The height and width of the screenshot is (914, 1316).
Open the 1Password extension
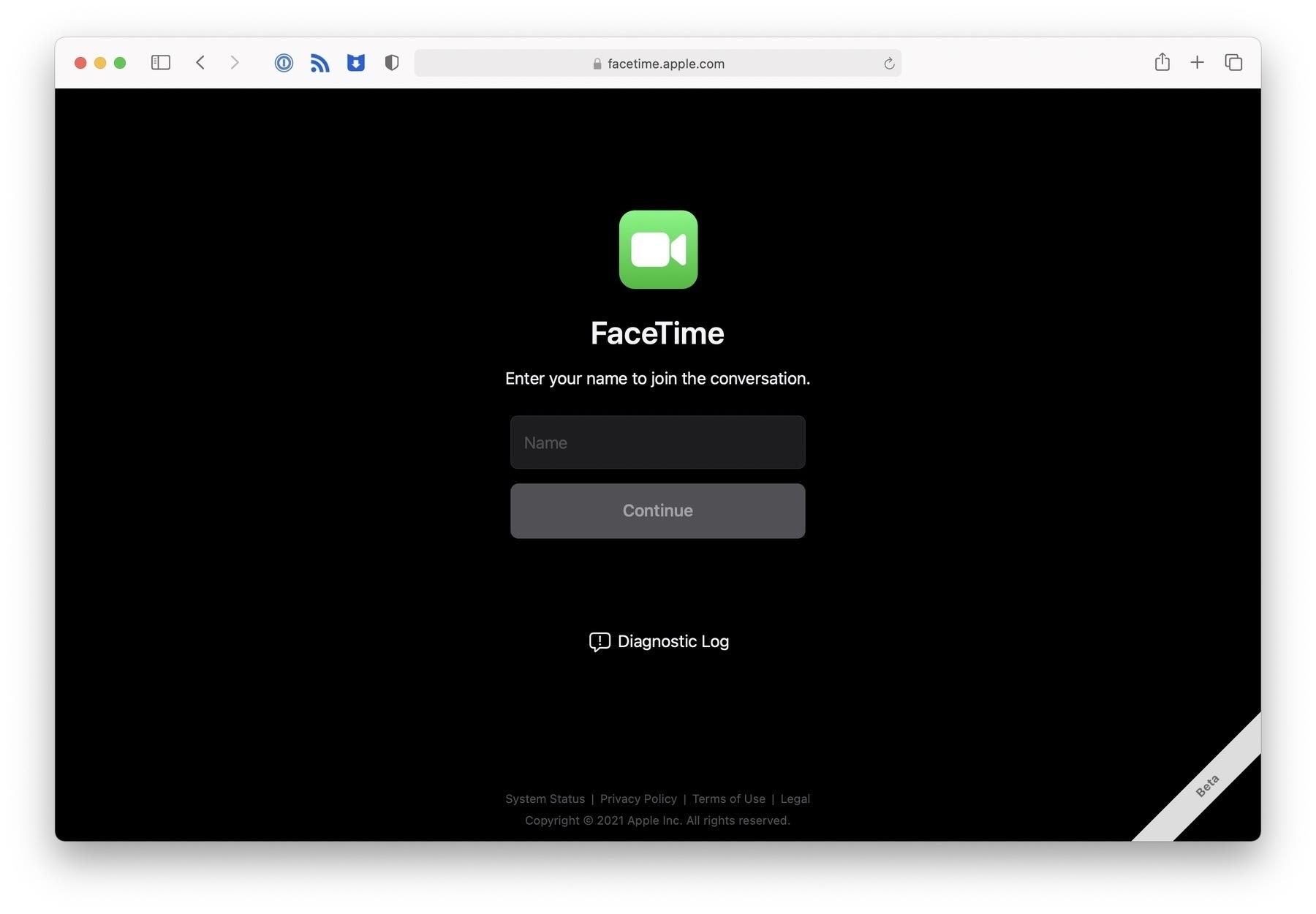pos(284,64)
